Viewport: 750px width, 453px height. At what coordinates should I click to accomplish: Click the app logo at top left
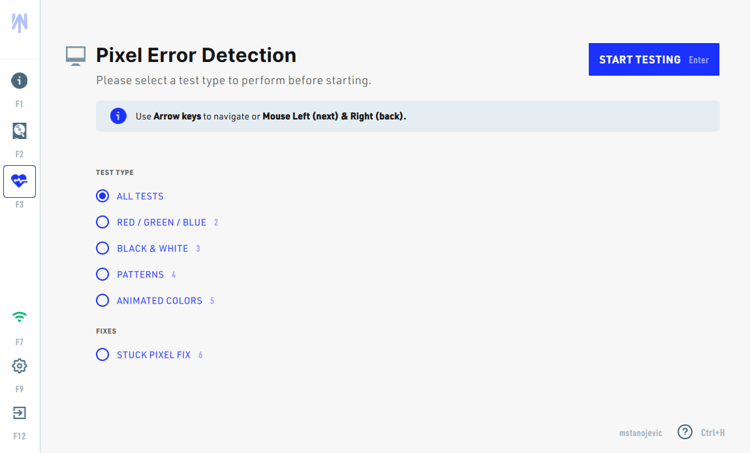tap(19, 22)
